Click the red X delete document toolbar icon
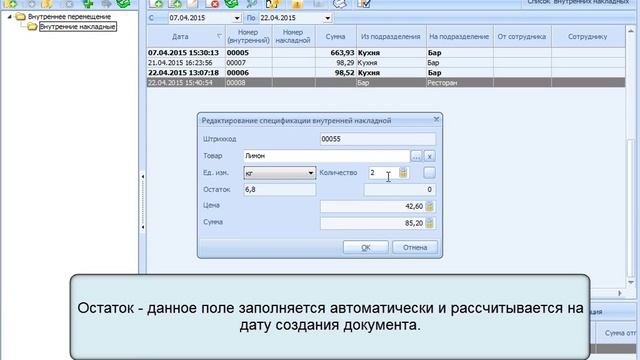Screen dimensions: 640x360 pos(213,4)
